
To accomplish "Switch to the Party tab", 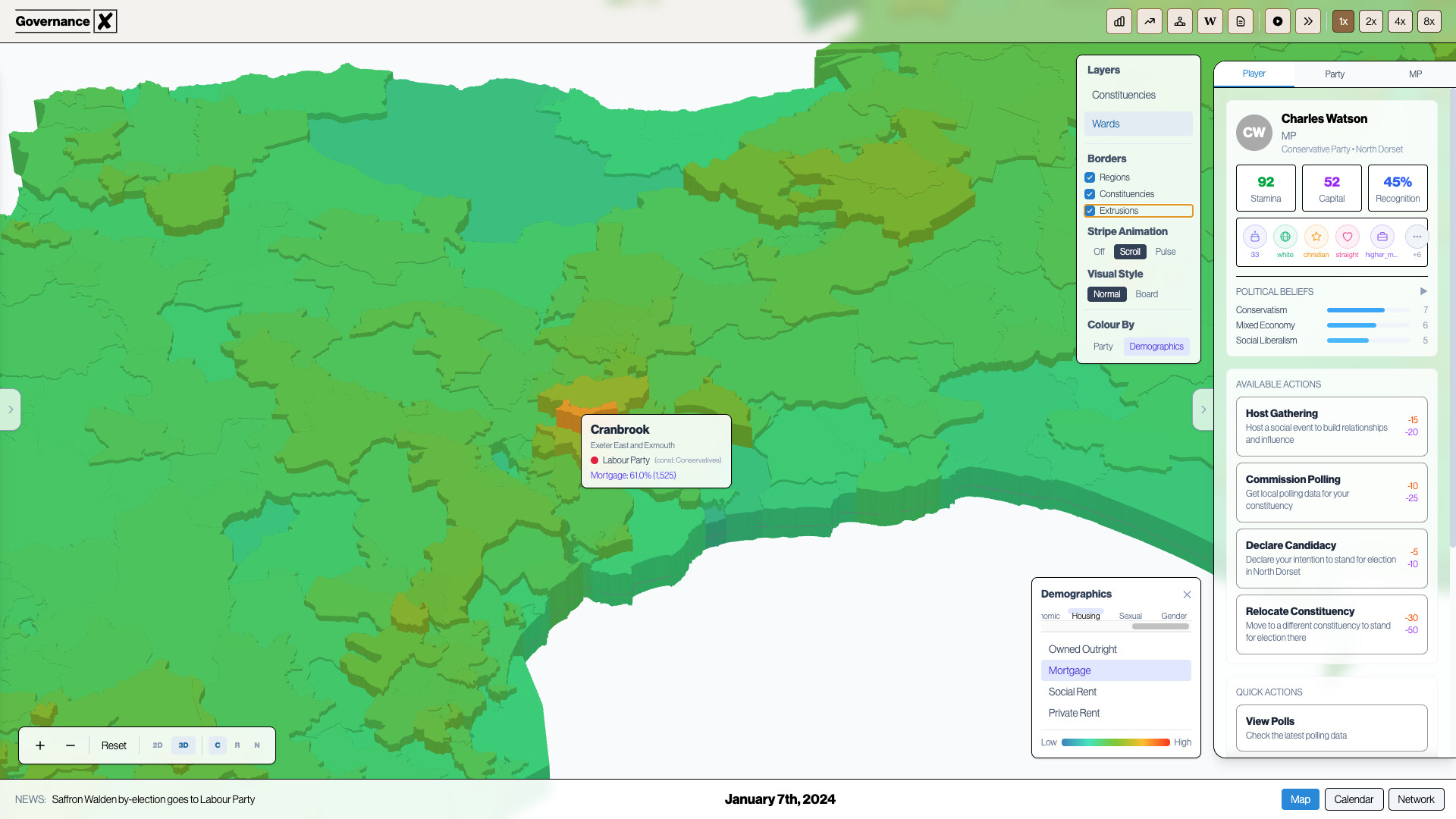I will point(1335,74).
